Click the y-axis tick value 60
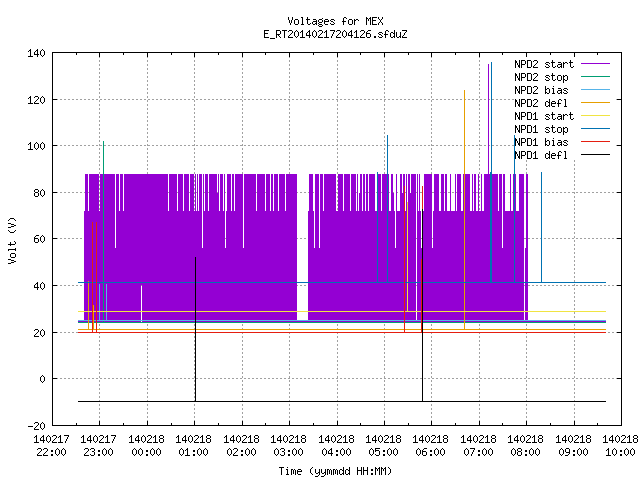 [x=39, y=239]
